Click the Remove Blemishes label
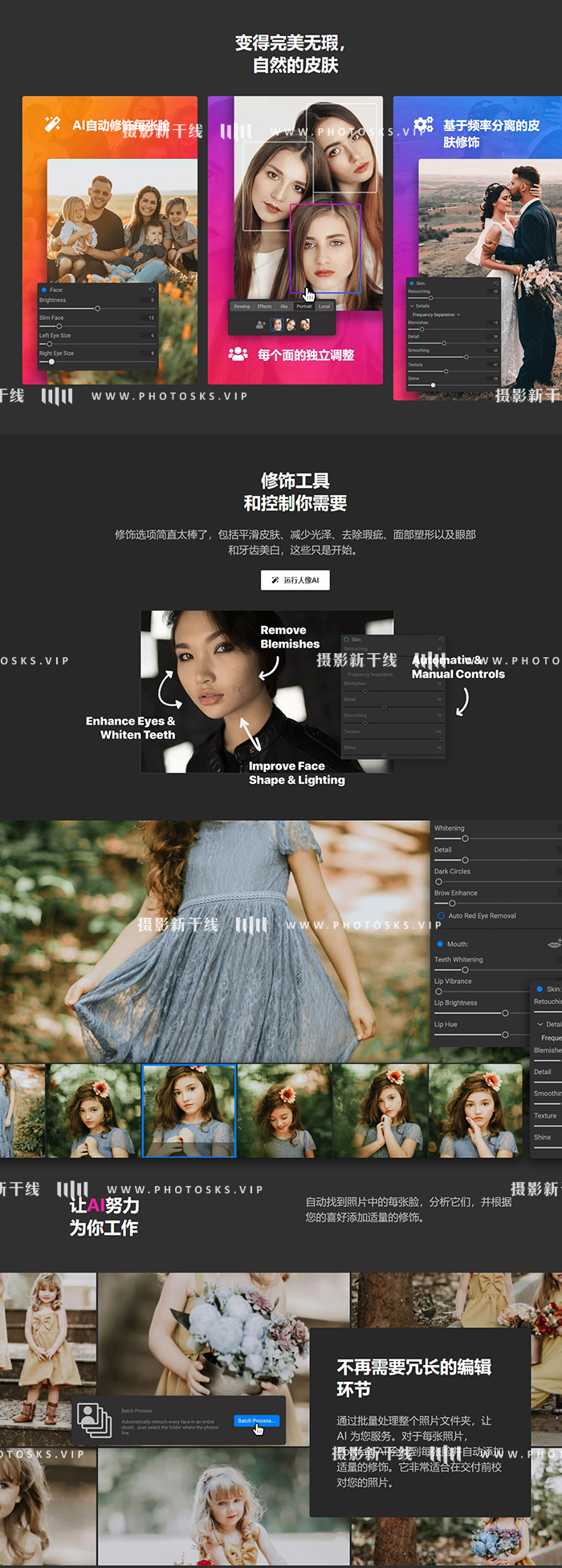 pyautogui.click(x=290, y=637)
